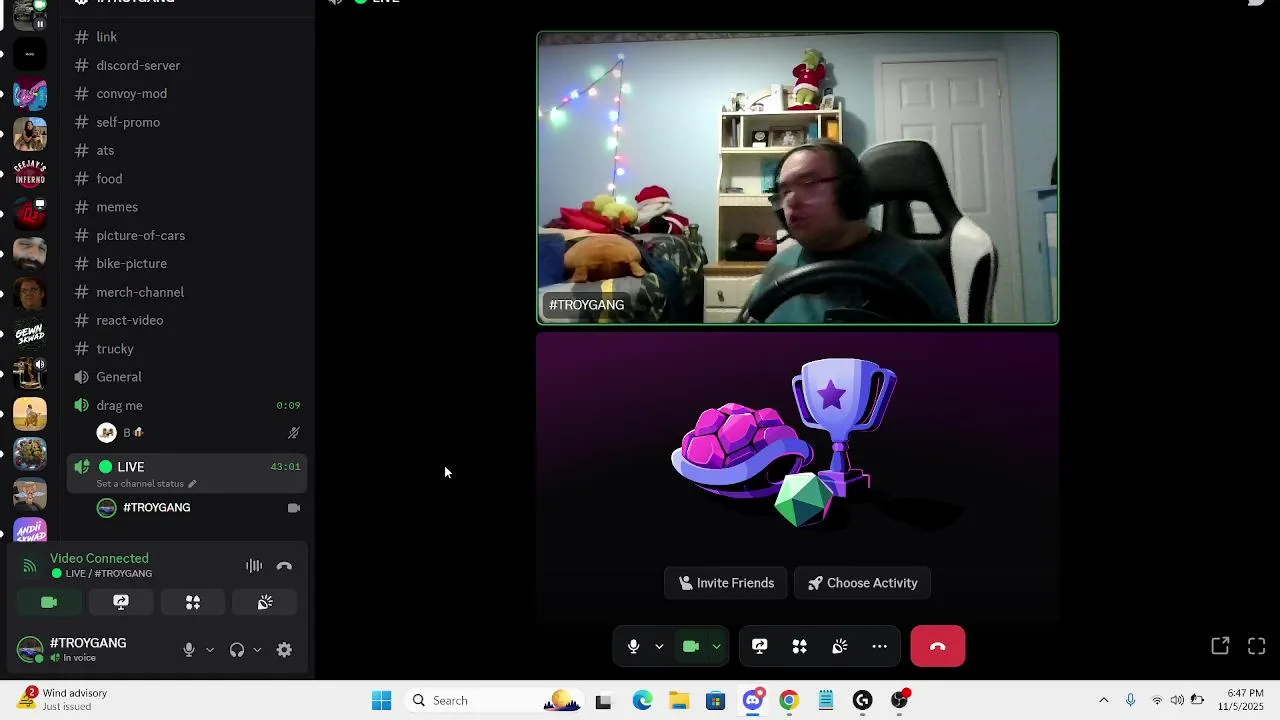Mute microphone in bottom call bar
Viewport: 1280px width, 720px height.
pos(633,646)
